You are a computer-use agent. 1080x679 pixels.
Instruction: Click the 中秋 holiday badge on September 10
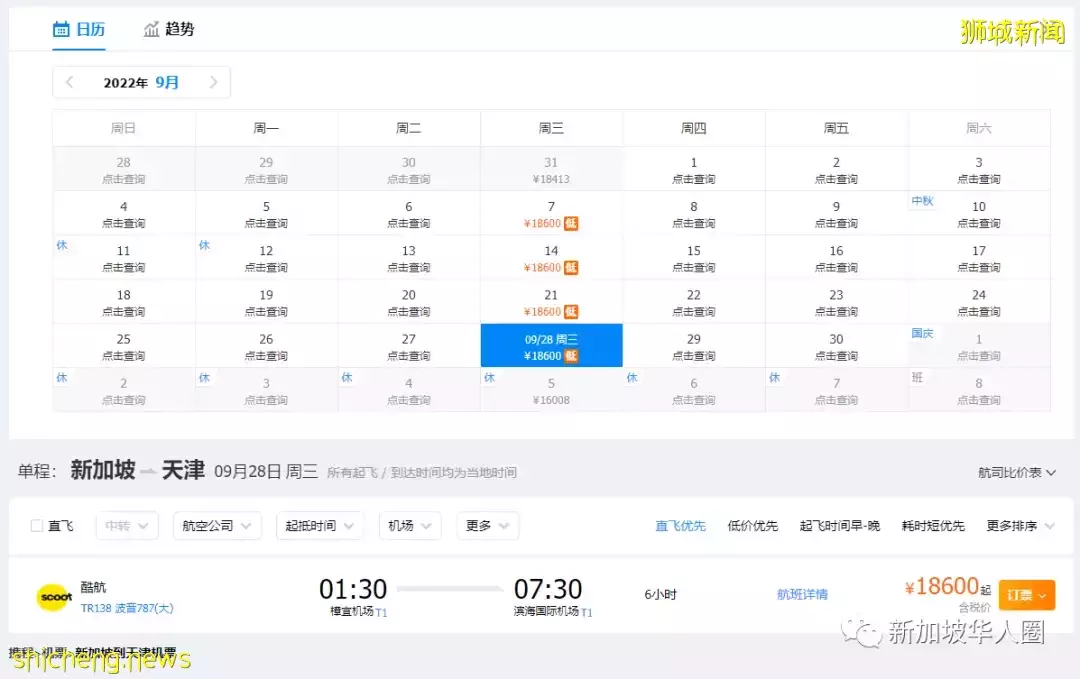pos(922,200)
